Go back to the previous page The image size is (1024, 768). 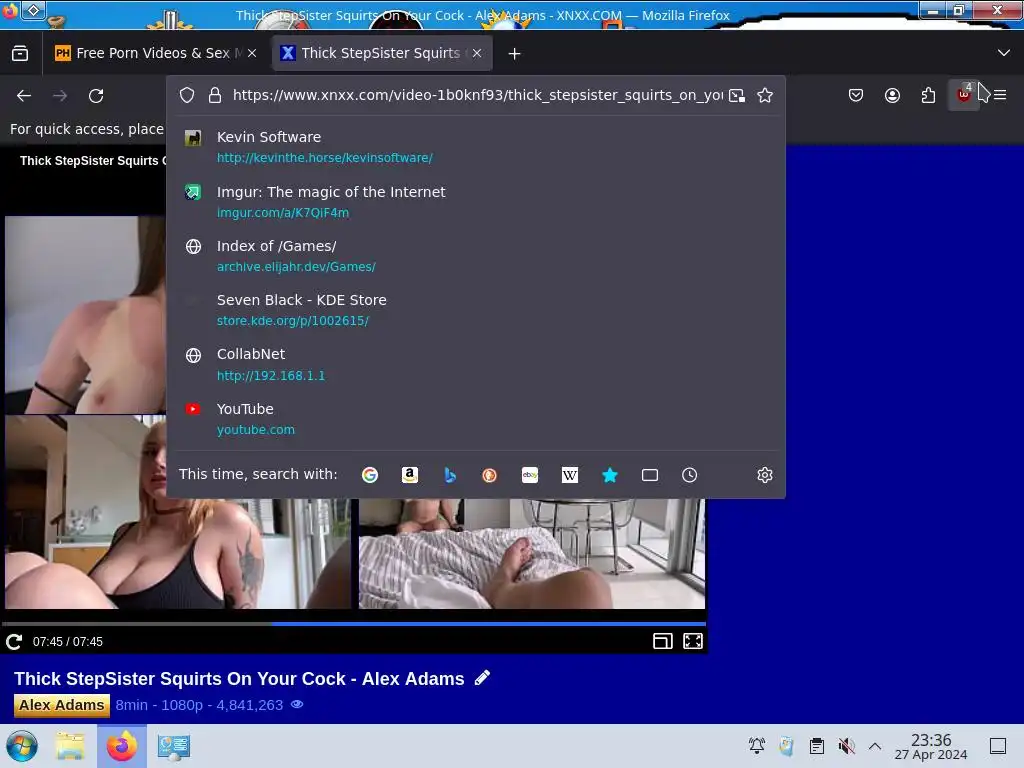pos(24,96)
